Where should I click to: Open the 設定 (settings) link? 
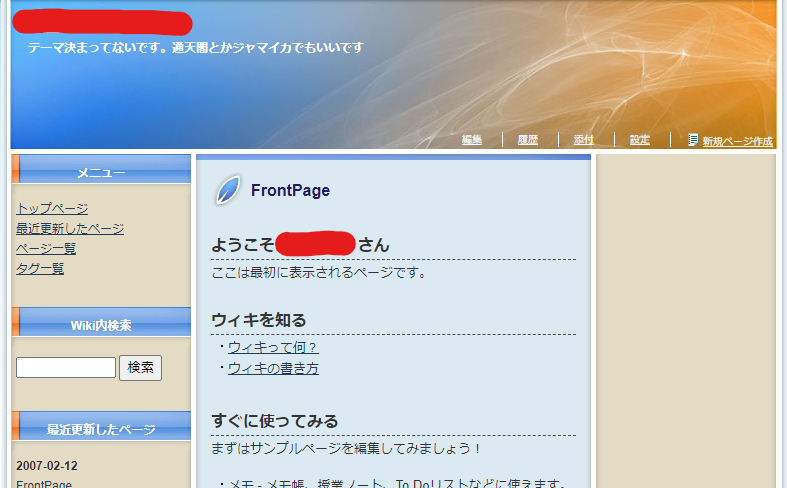point(640,140)
